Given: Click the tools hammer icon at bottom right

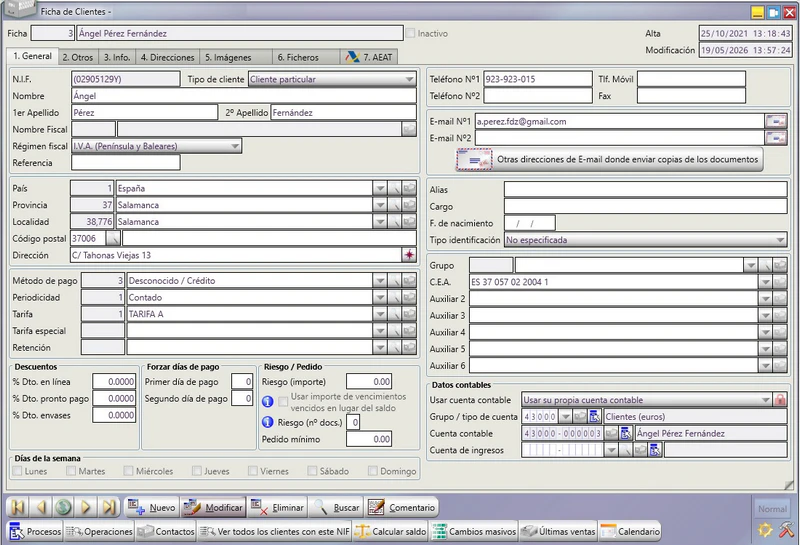Looking at the screenshot, I should coord(786,530).
